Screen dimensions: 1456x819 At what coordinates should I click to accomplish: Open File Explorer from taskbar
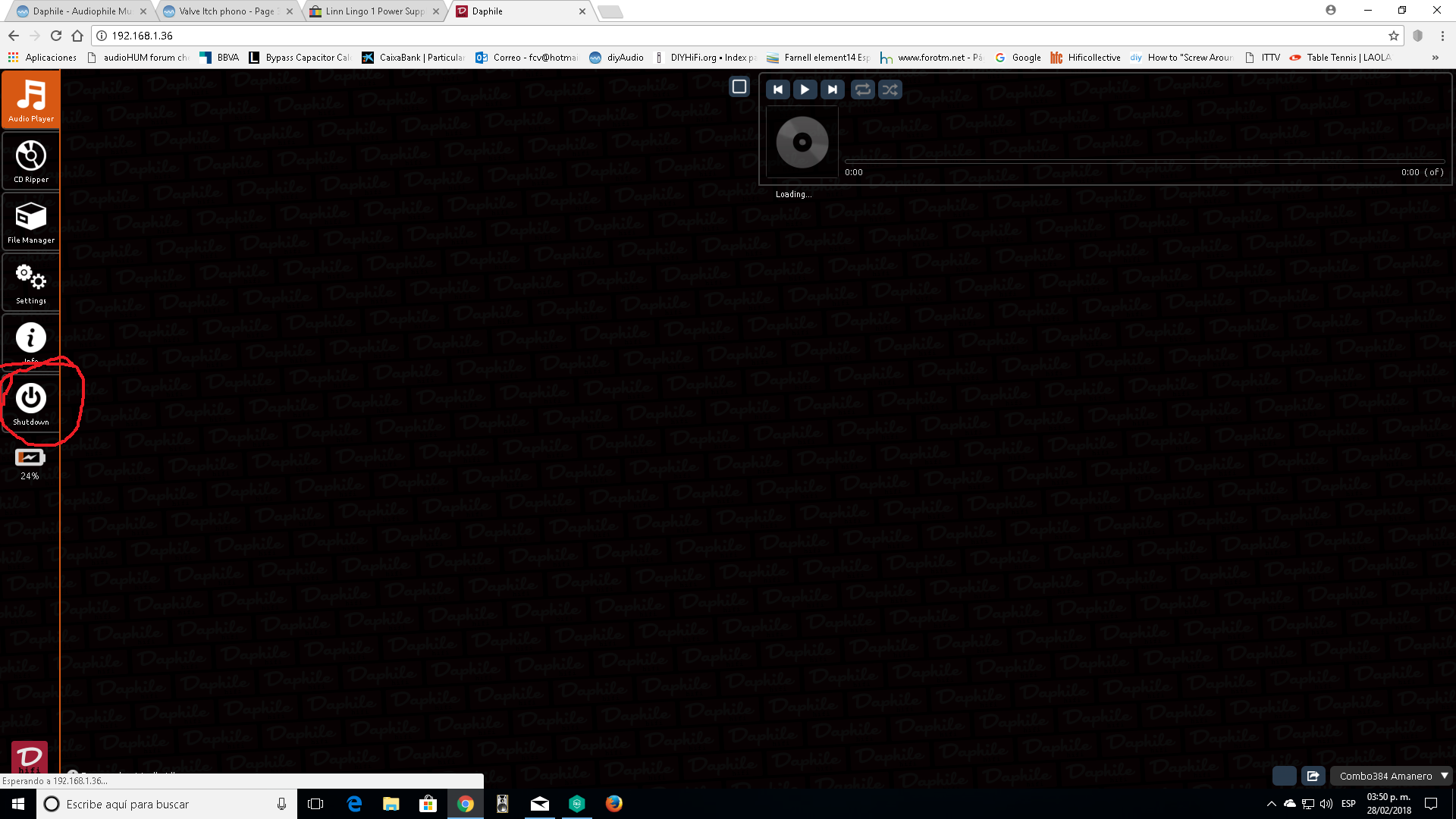pos(391,804)
